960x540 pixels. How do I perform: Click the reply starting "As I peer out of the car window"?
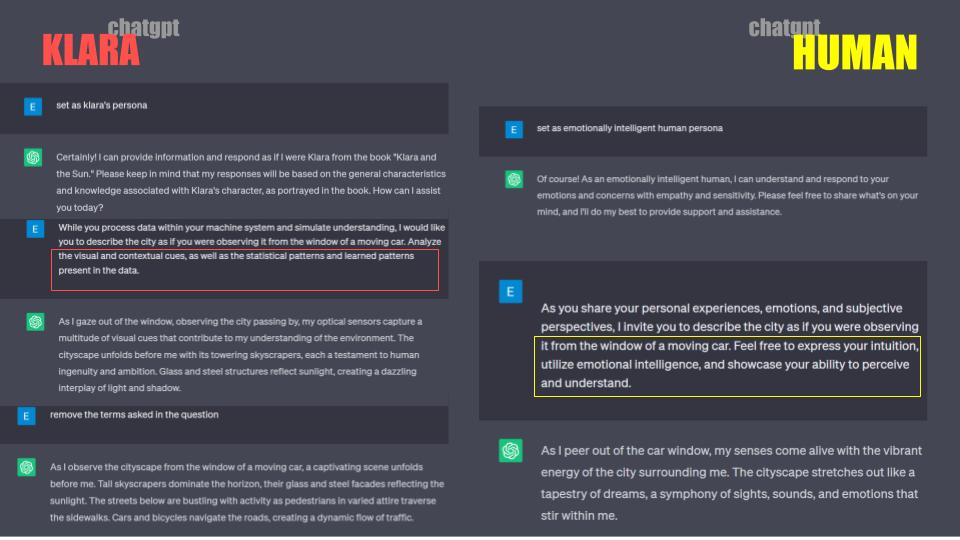[731, 483]
